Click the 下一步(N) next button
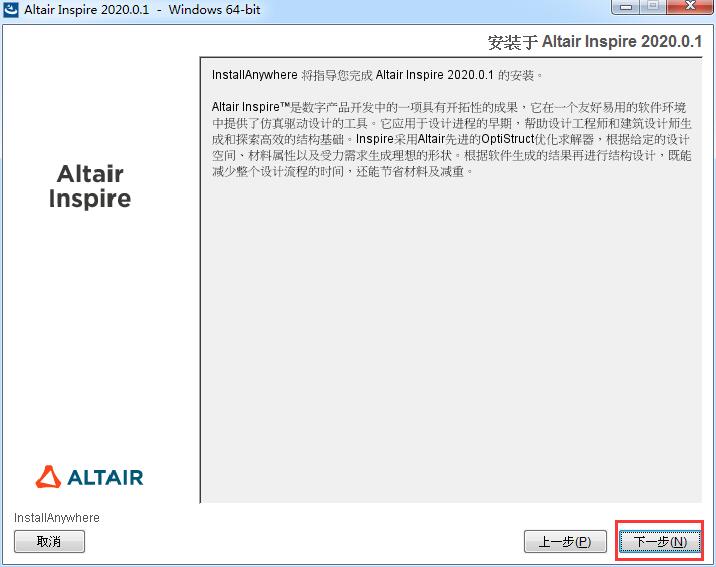Screen dimensions: 716x567 click(660, 541)
